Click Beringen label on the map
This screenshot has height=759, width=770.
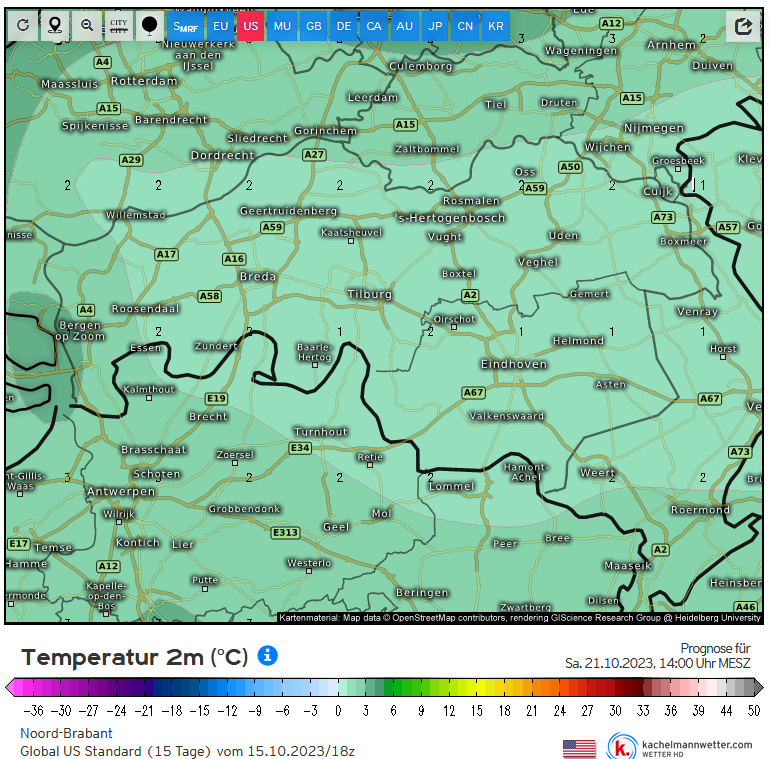pos(422,593)
